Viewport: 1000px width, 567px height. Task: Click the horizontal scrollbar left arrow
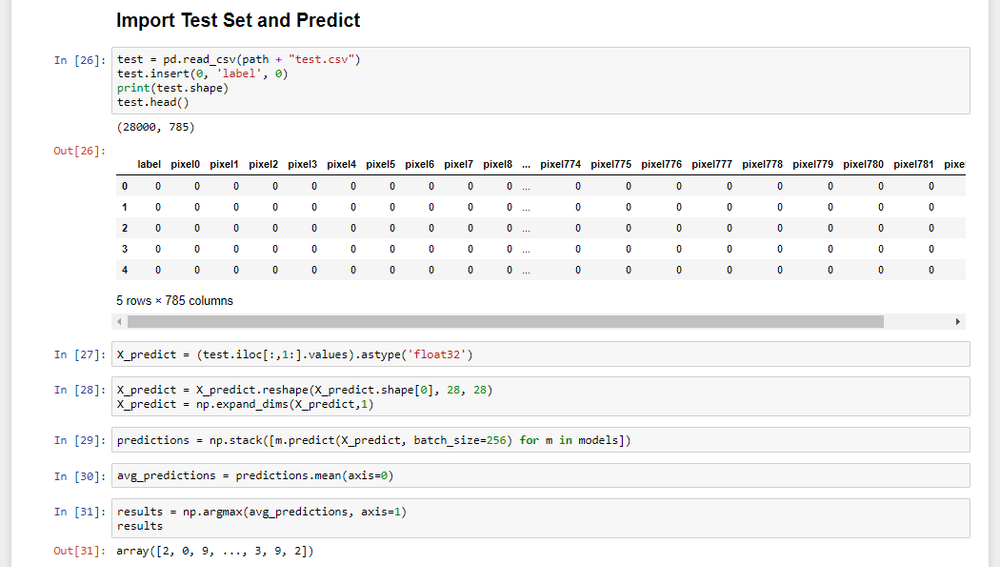pos(121,322)
